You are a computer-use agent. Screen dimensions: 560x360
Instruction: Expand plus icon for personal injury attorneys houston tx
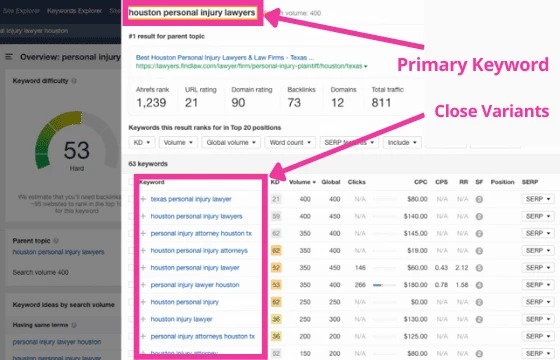pyautogui.click(x=143, y=336)
